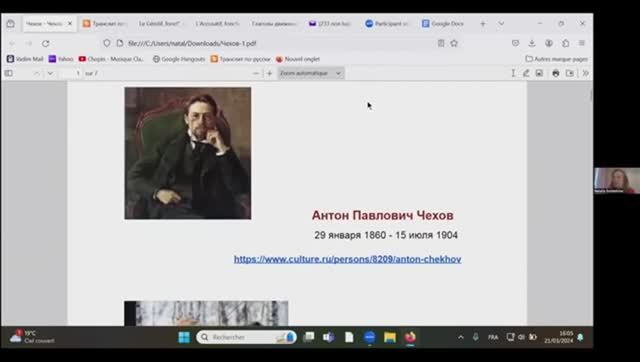Viewport: 640px width, 362px height.
Task: Click the PDF page number field
Action: (x=72, y=73)
